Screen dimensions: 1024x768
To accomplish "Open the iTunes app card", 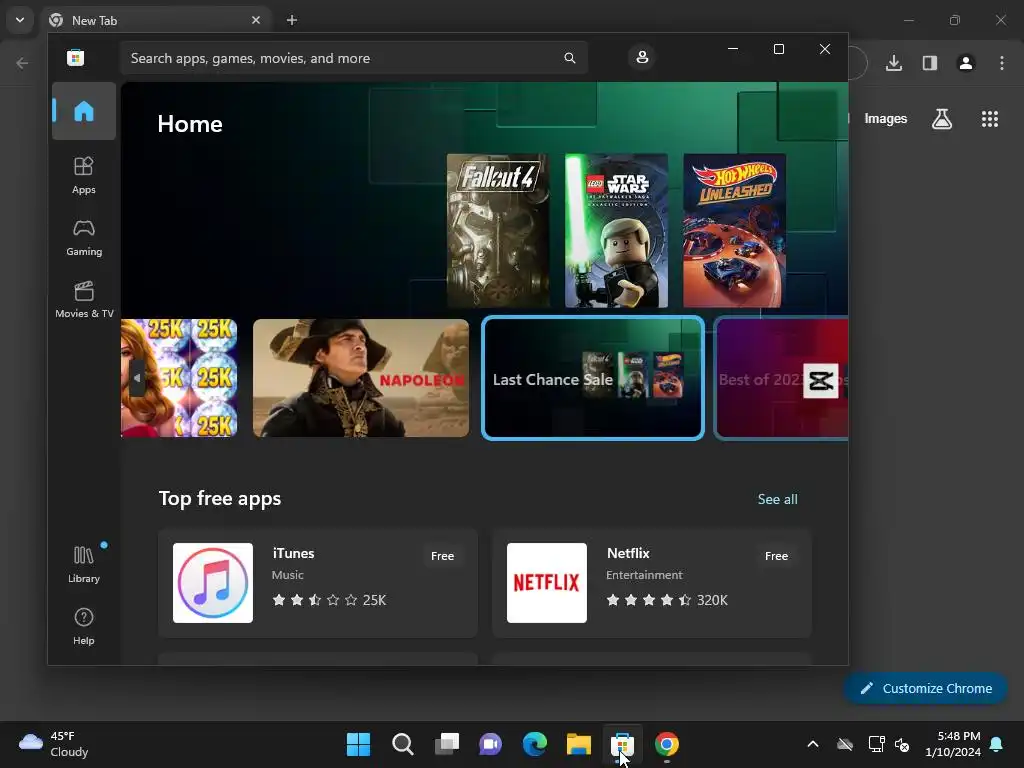I will click(318, 583).
